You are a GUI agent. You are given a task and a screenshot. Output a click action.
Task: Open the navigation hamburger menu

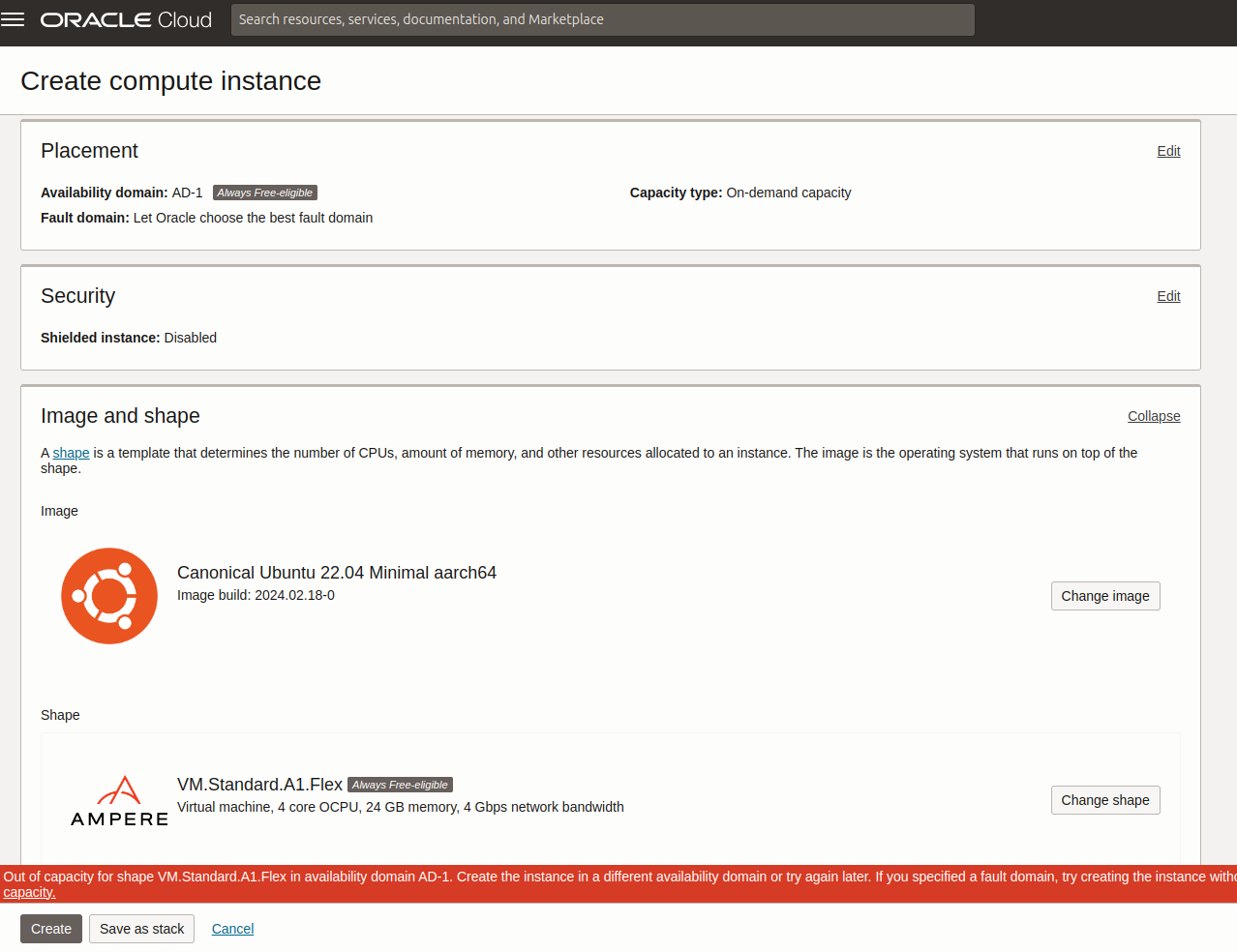click(x=13, y=21)
